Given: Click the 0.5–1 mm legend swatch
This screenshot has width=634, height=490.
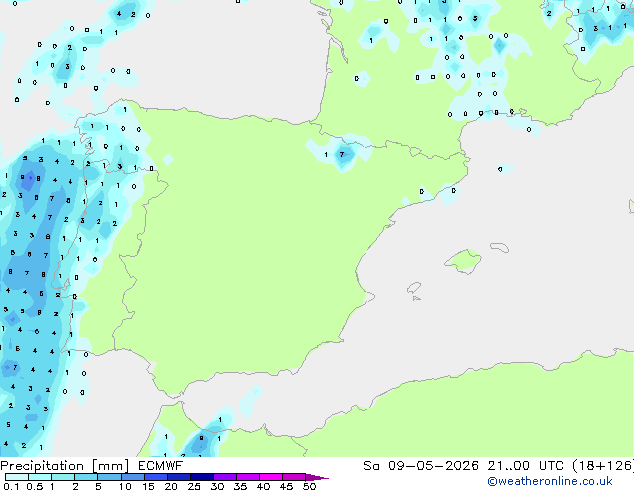Looking at the screenshot, I should coord(40,477).
